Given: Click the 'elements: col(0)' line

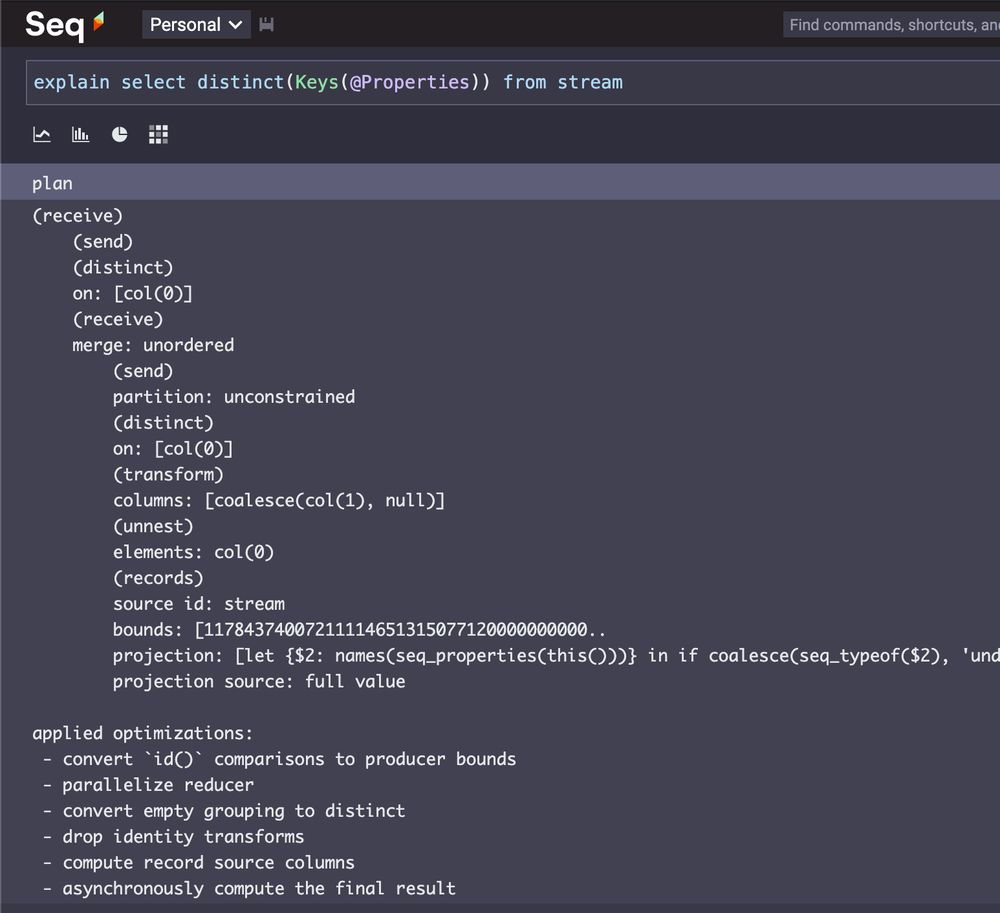Looking at the screenshot, I should [x=193, y=552].
